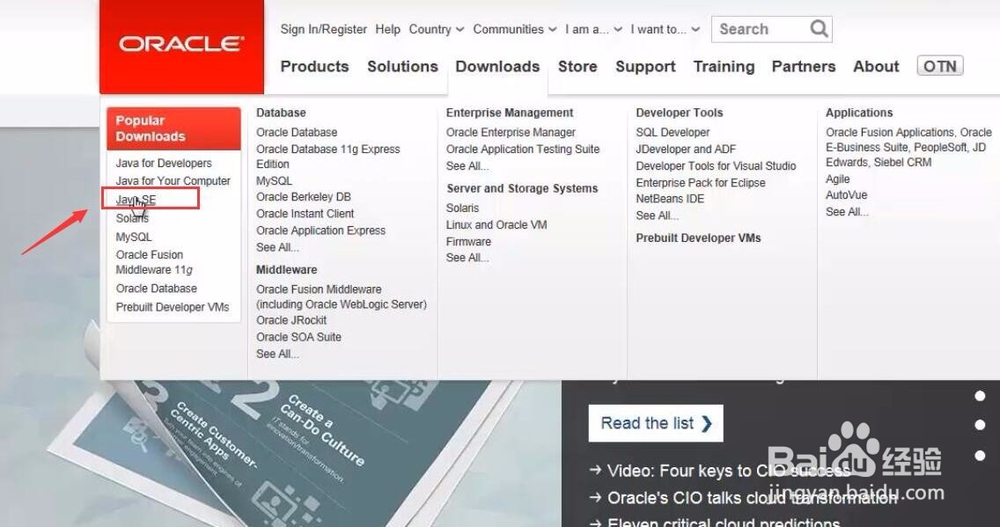Open Oracle's CIO talks cloud transformation
The height and width of the screenshot is (527, 1000).
[x=752, y=498]
